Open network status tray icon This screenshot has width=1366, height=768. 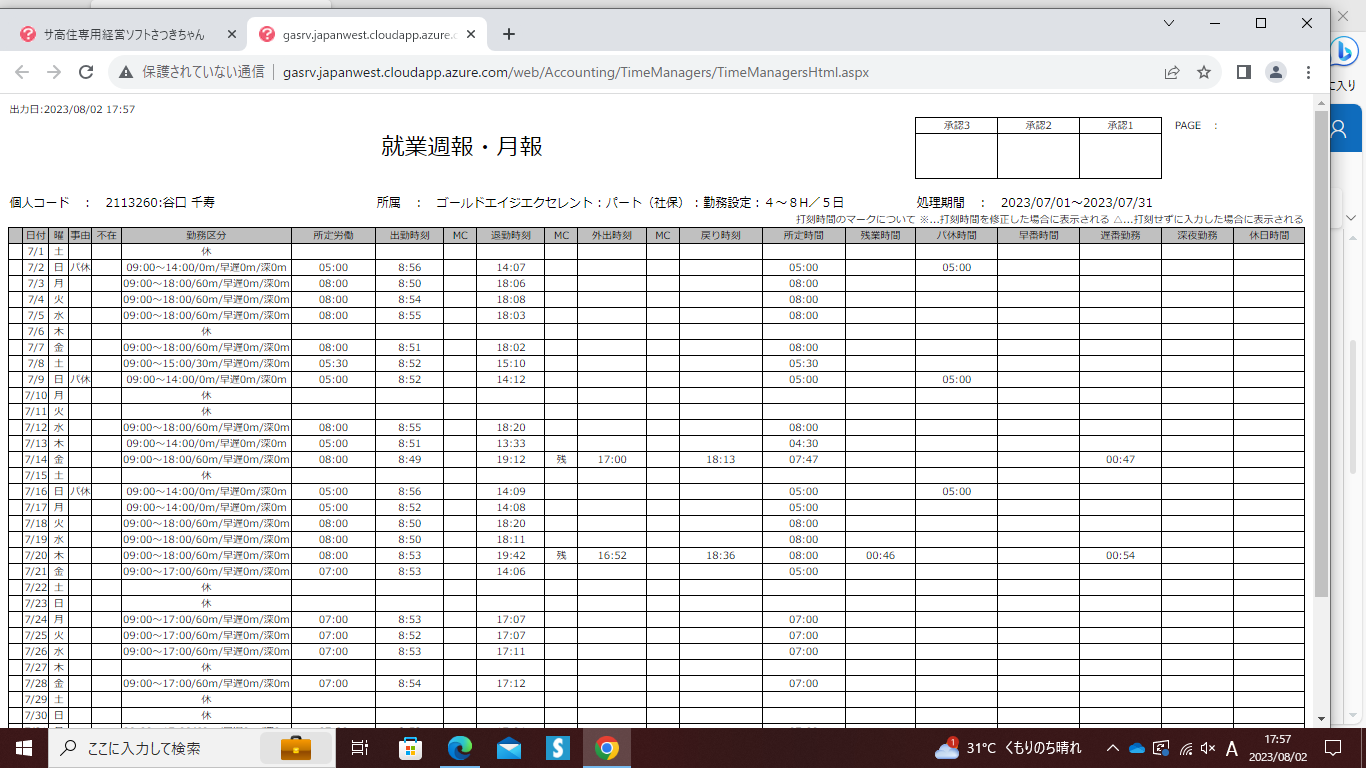coord(1185,748)
